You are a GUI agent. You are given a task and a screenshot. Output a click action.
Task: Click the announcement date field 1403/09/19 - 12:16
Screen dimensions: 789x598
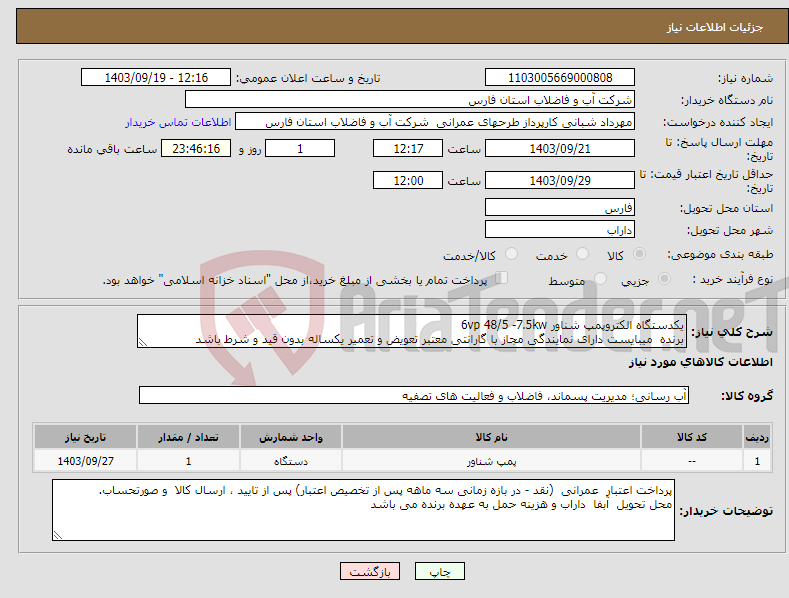point(156,78)
